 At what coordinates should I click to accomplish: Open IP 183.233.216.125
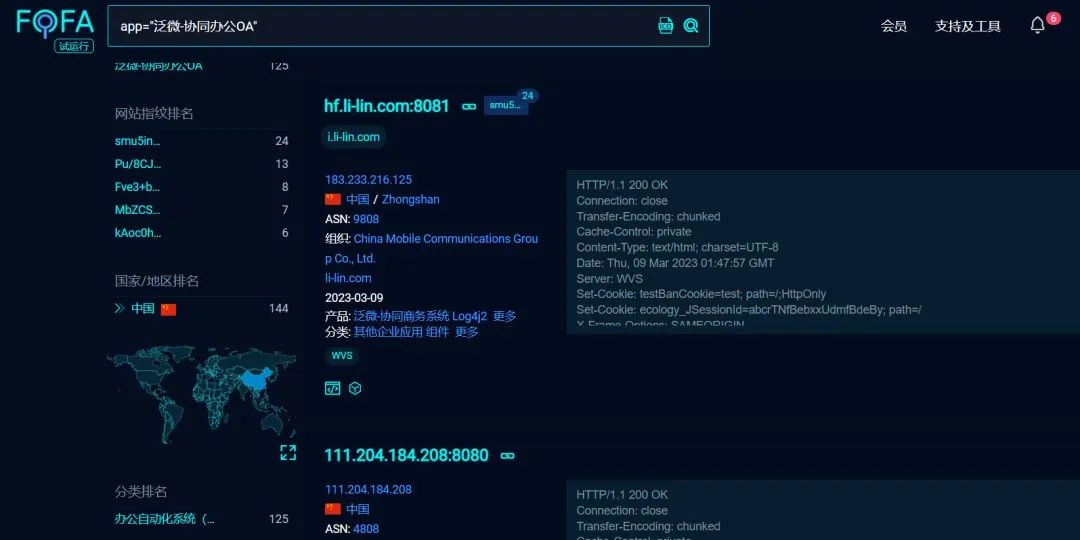368,180
